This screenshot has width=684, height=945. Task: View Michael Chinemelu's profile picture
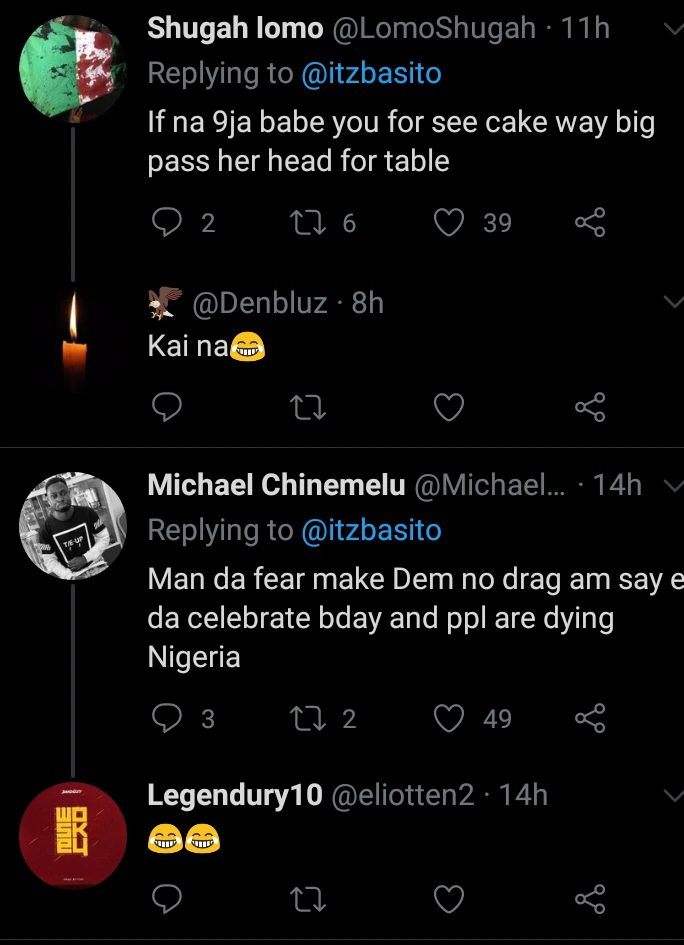[x=73, y=525]
